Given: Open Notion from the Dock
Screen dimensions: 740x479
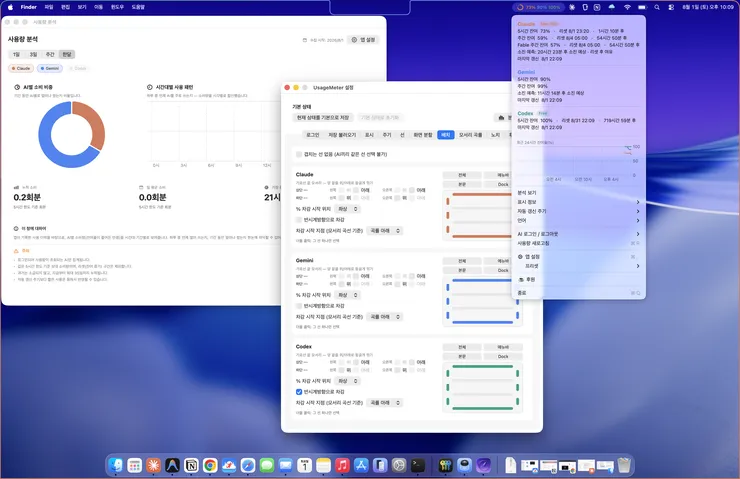Looking at the screenshot, I should pyautogui.click(x=191, y=466).
